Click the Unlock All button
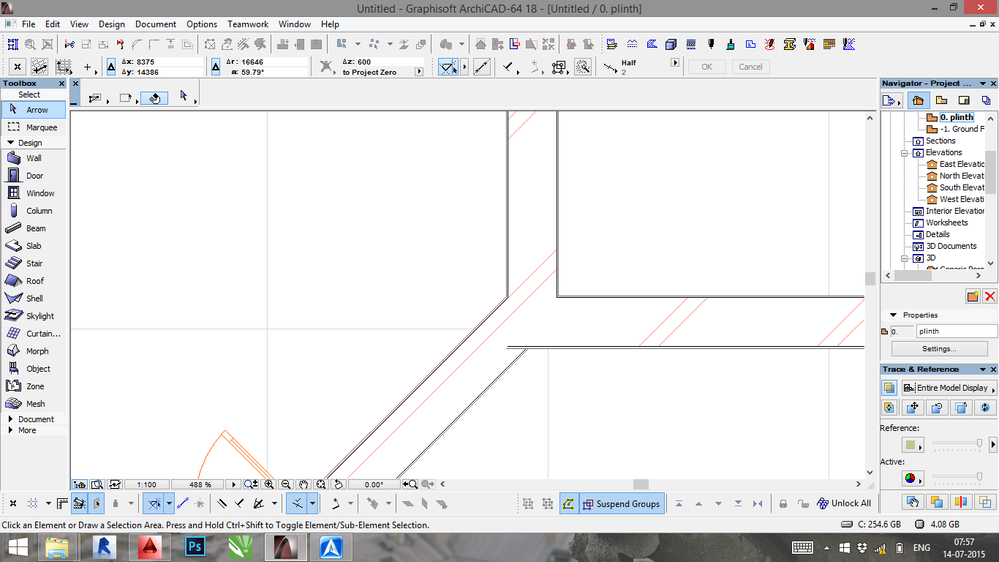Viewport: 999px width, 562px height. click(843, 504)
